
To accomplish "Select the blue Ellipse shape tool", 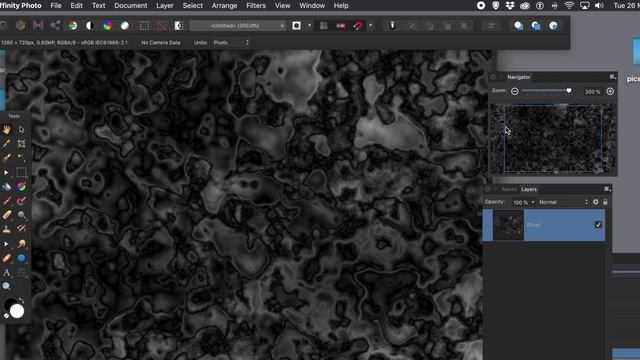I will 21,258.
